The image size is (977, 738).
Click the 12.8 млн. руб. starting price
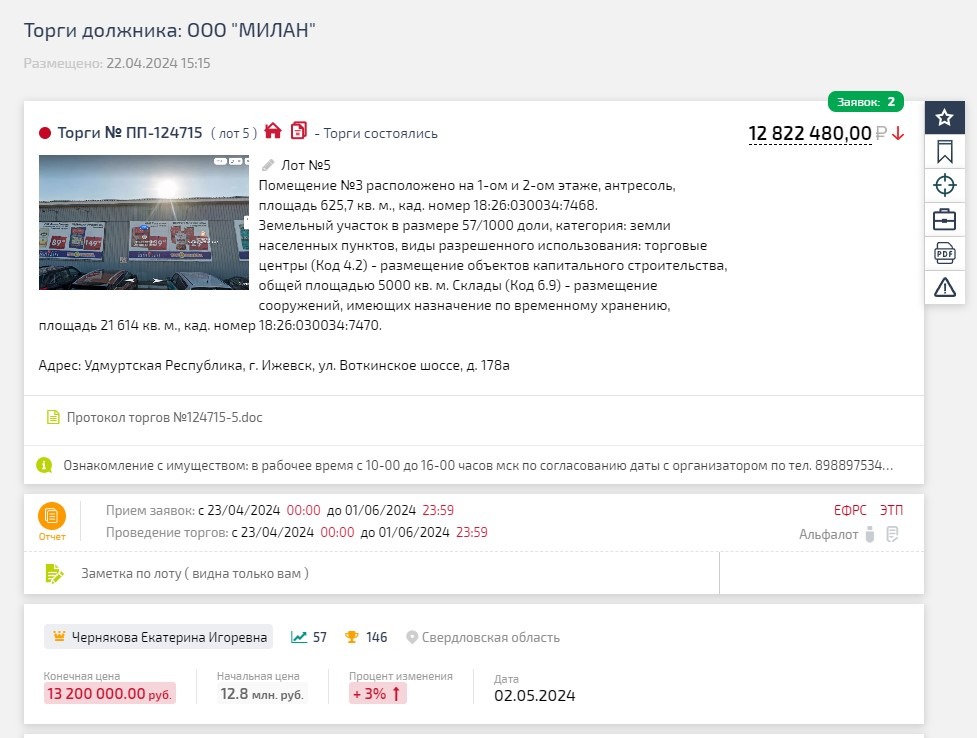point(262,694)
